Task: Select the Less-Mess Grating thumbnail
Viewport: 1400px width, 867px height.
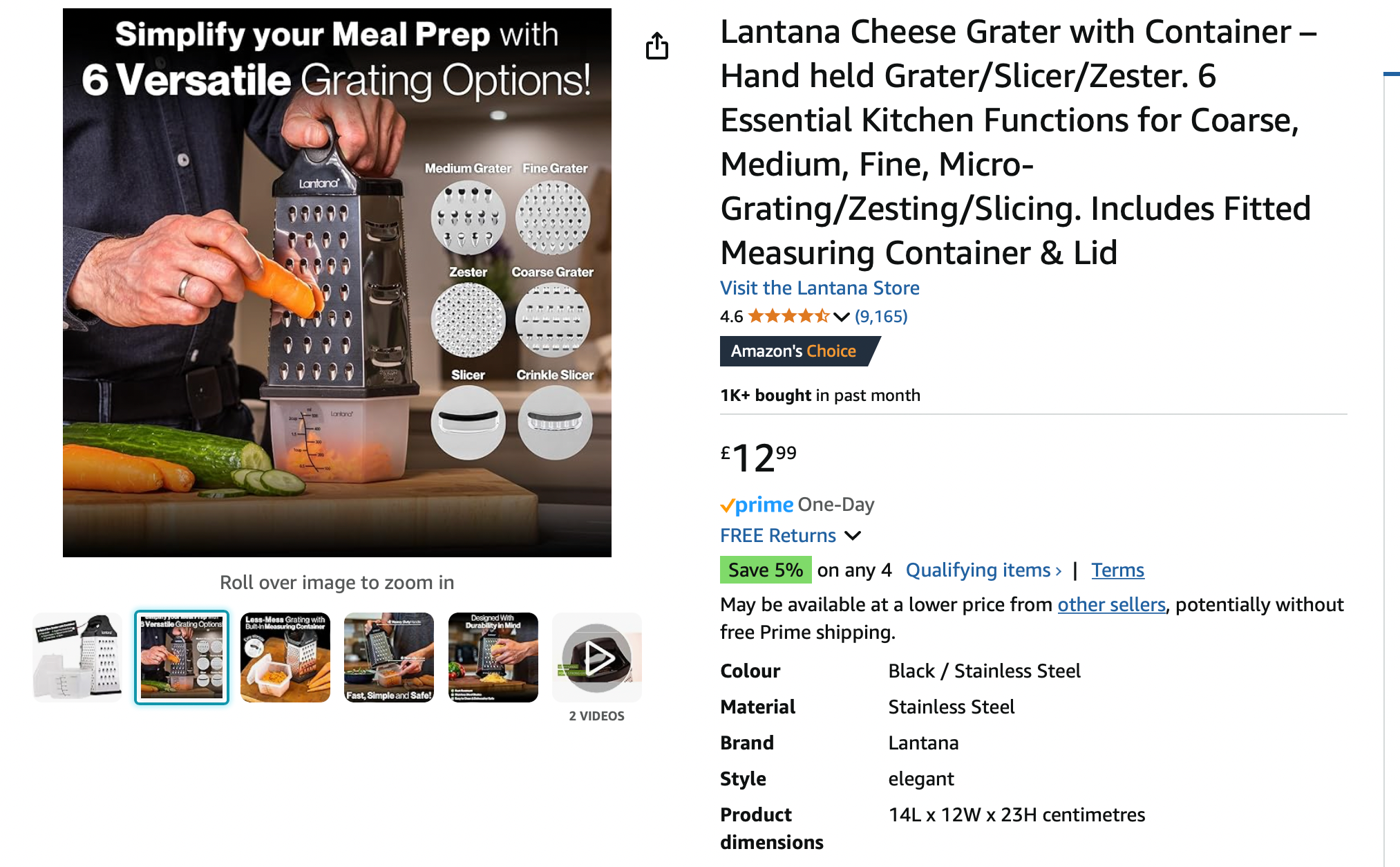Action: tap(285, 658)
